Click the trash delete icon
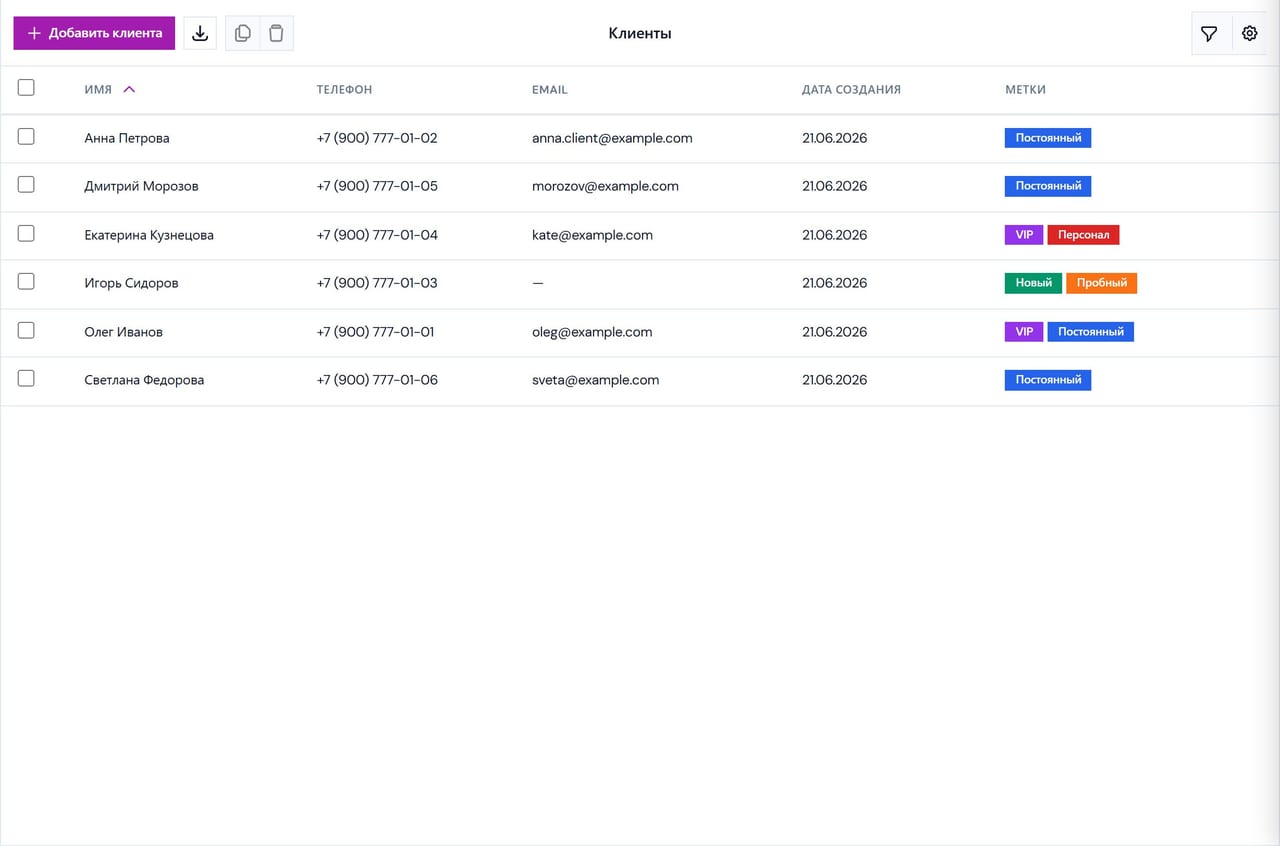The height and width of the screenshot is (846, 1280). click(276, 33)
